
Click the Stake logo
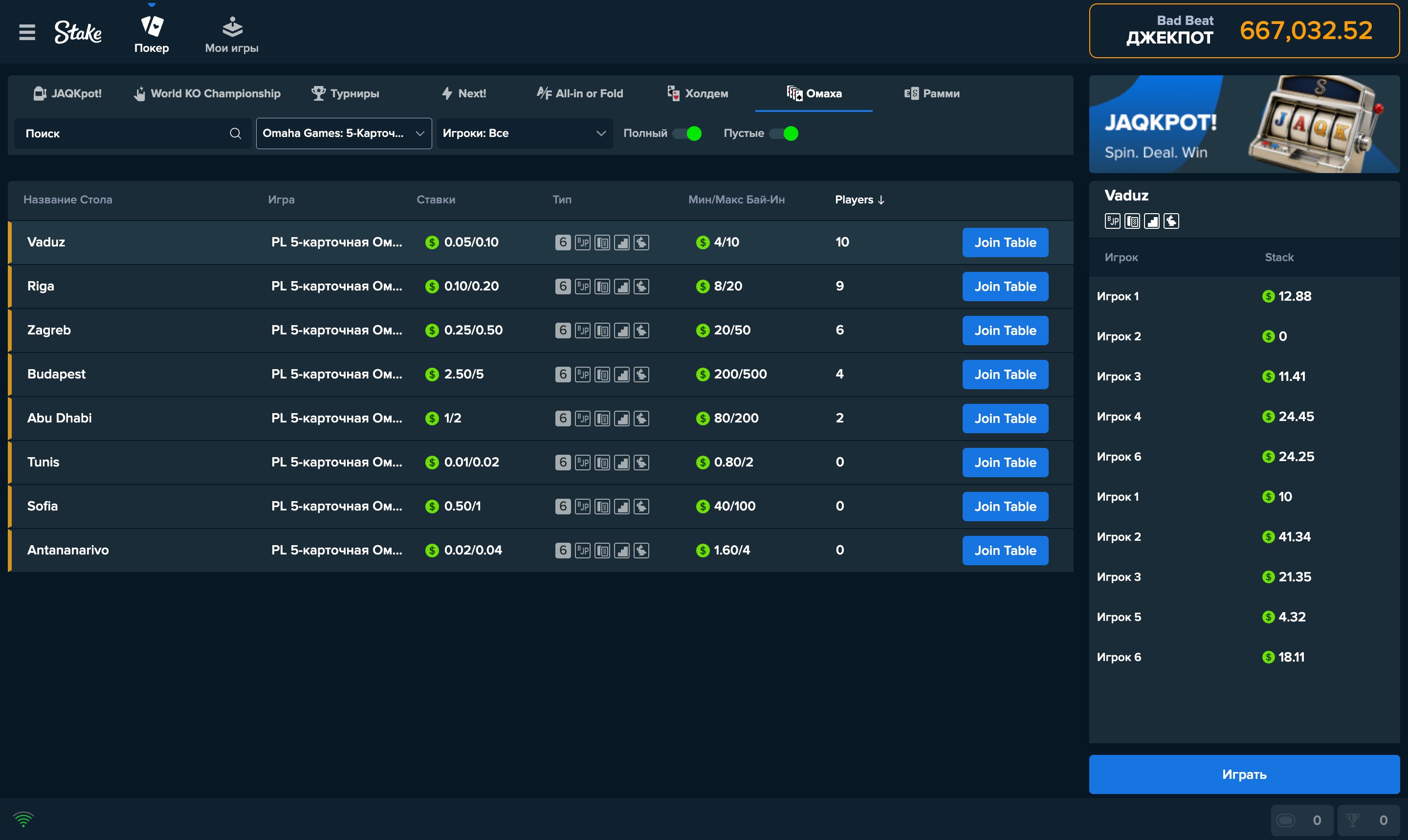coord(78,32)
